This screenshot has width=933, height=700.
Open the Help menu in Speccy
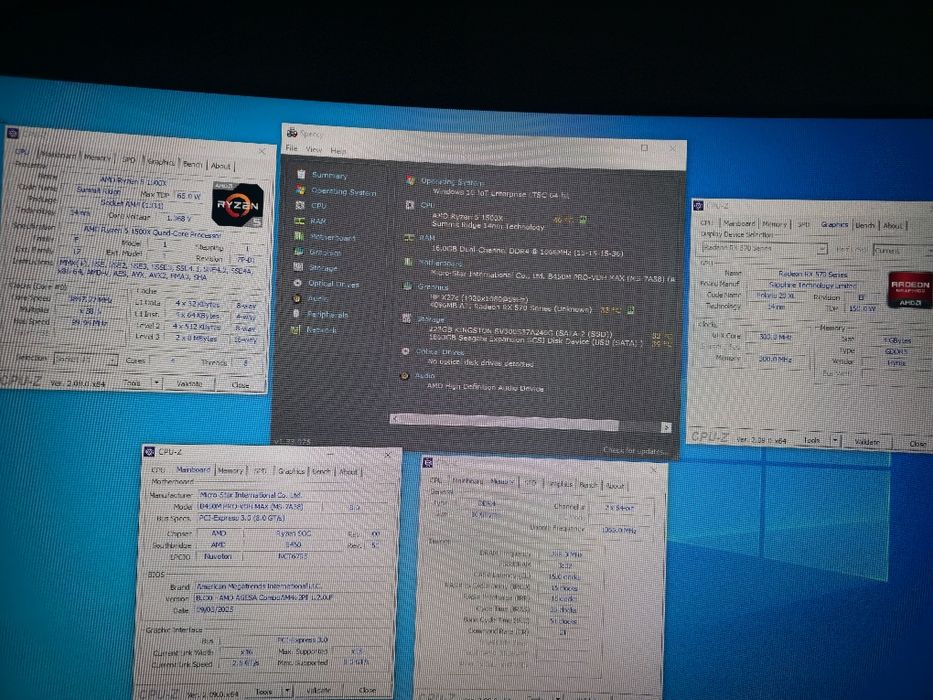pyautogui.click(x=338, y=151)
